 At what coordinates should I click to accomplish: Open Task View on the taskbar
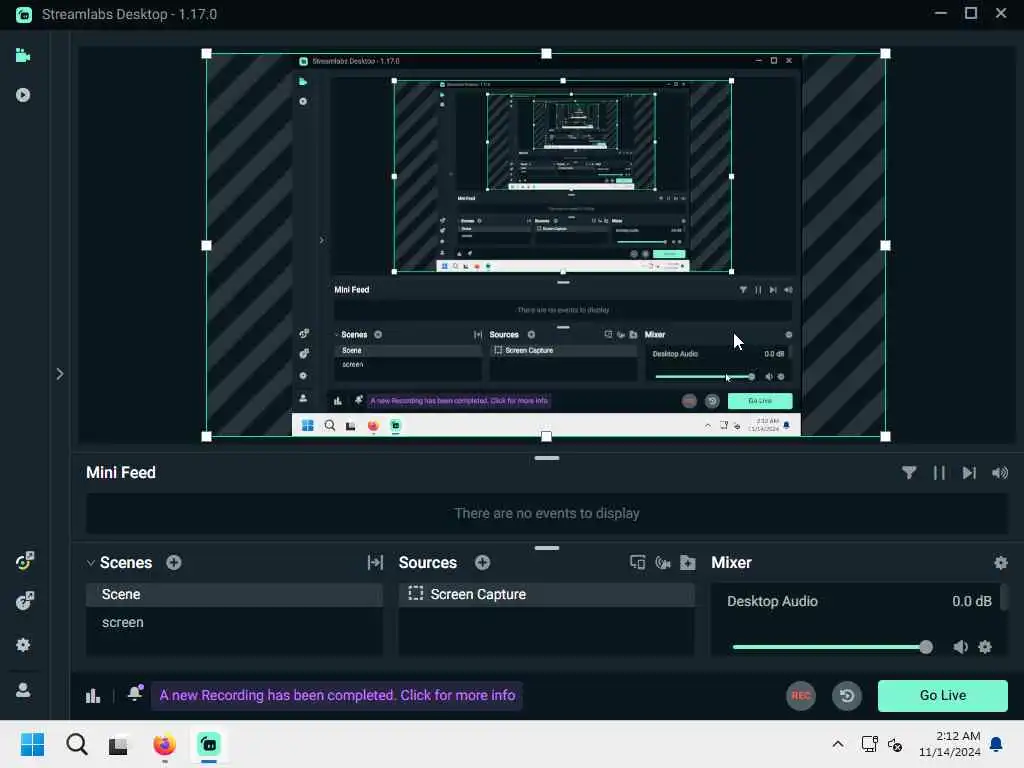[x=119, y=744]
